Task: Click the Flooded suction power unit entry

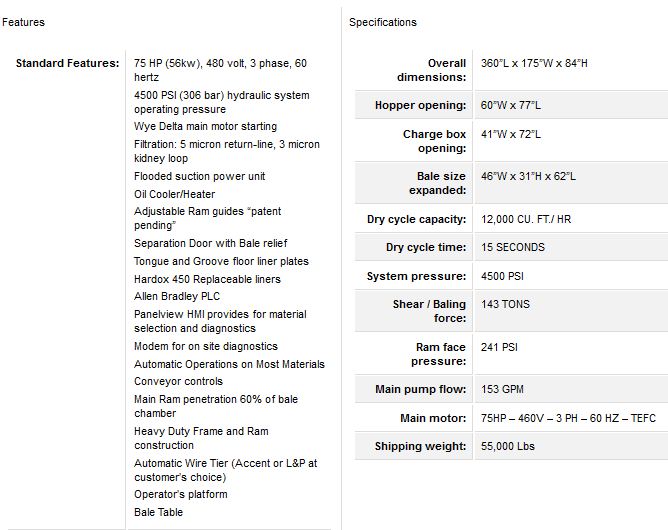Action: tap(200, 177)
